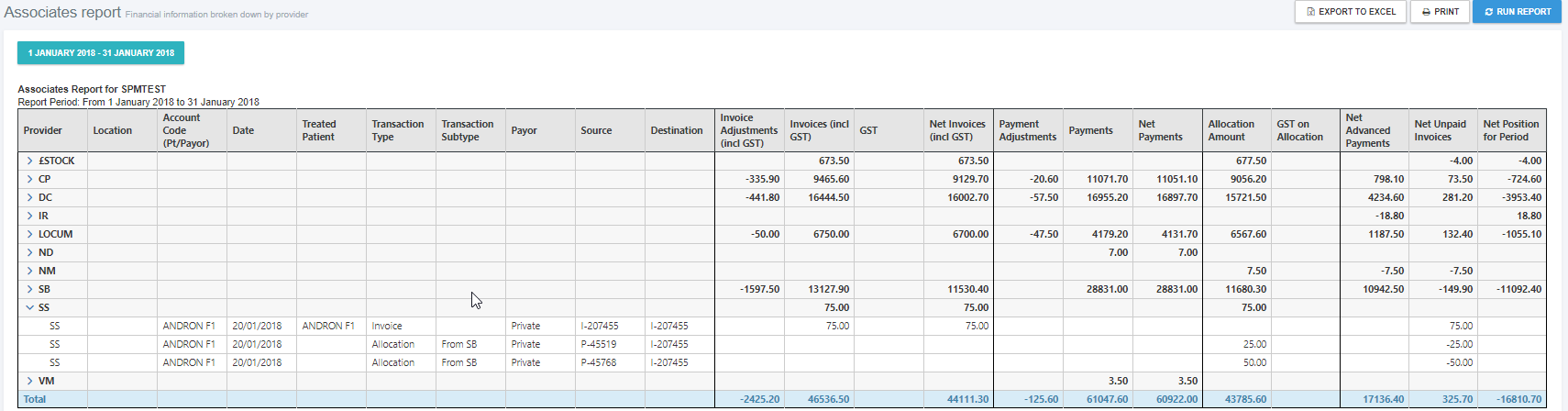Expand the IR provider row
The width and height of the screenshot is (1568, 411).
point(29,216)
